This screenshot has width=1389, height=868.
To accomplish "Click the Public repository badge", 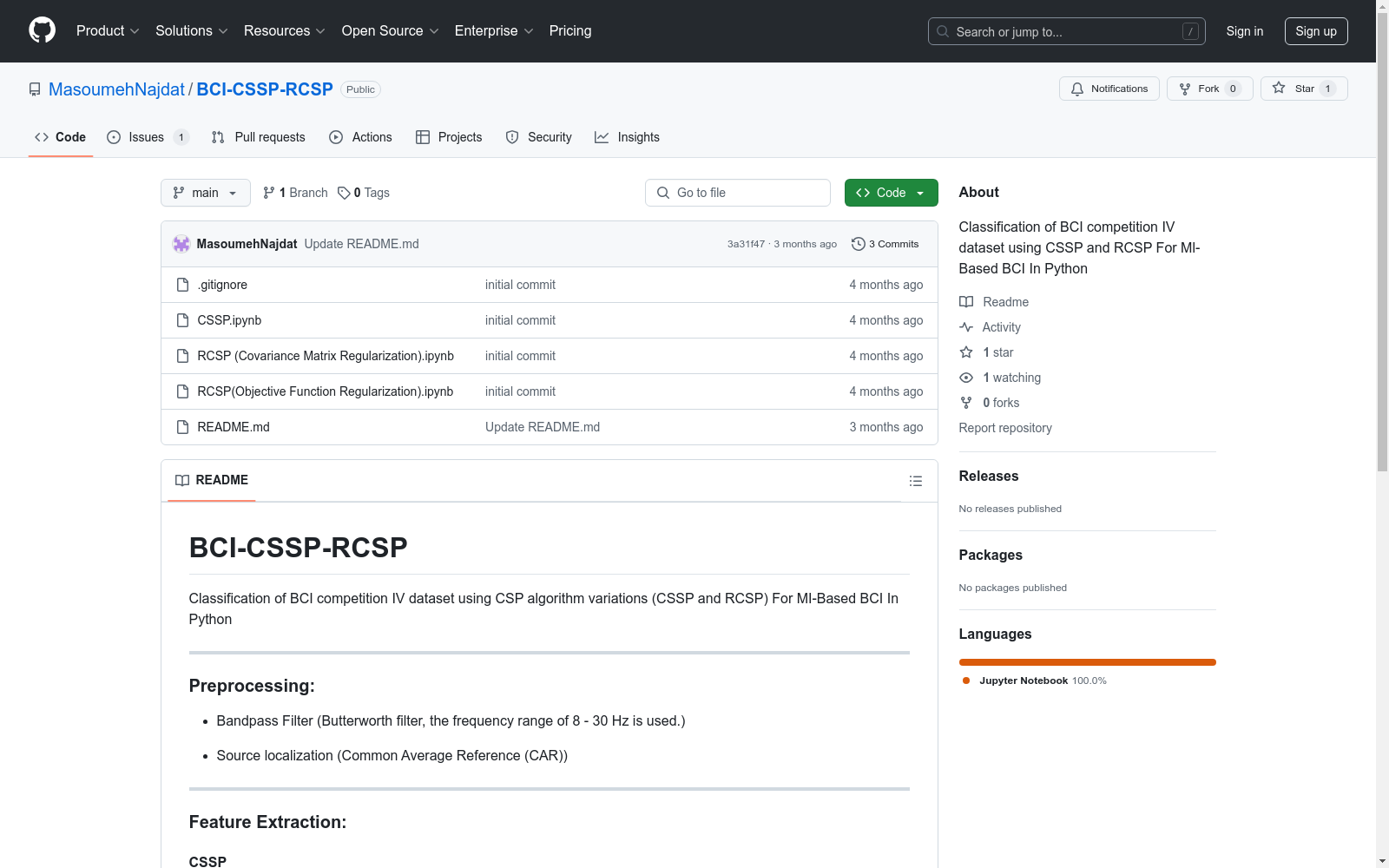I will pos(360,89).
